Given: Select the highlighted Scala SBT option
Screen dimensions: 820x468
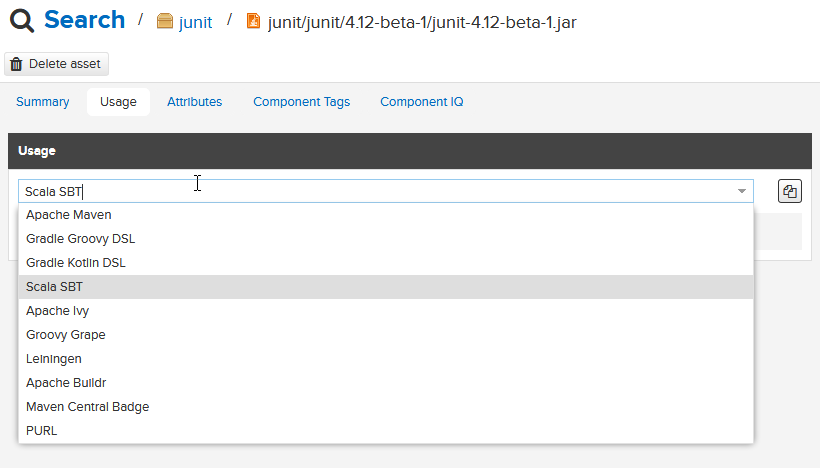Looking at the screenshot, I should point(386,287).
